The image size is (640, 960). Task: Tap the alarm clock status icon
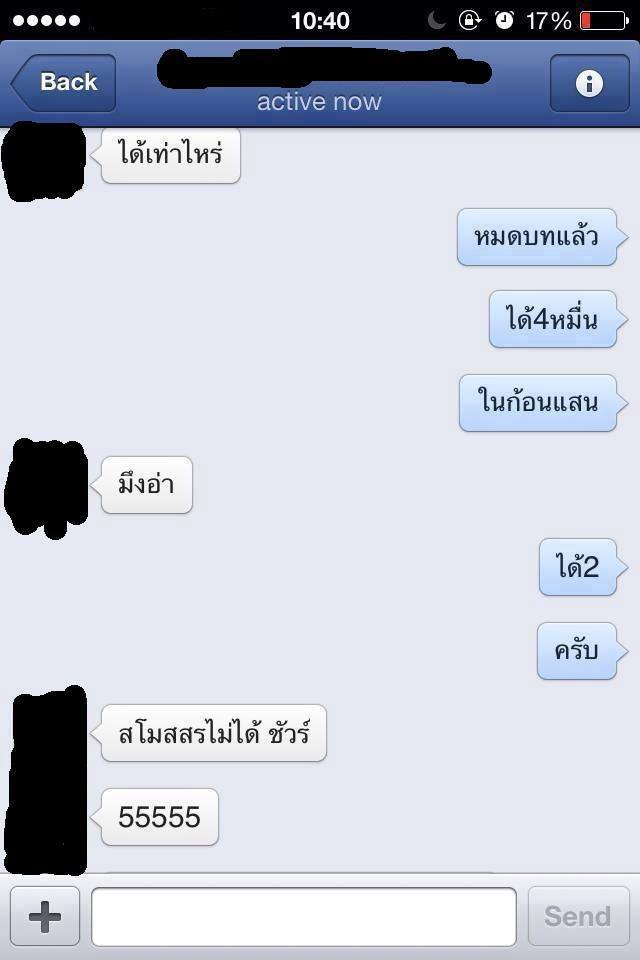[504, 20]
